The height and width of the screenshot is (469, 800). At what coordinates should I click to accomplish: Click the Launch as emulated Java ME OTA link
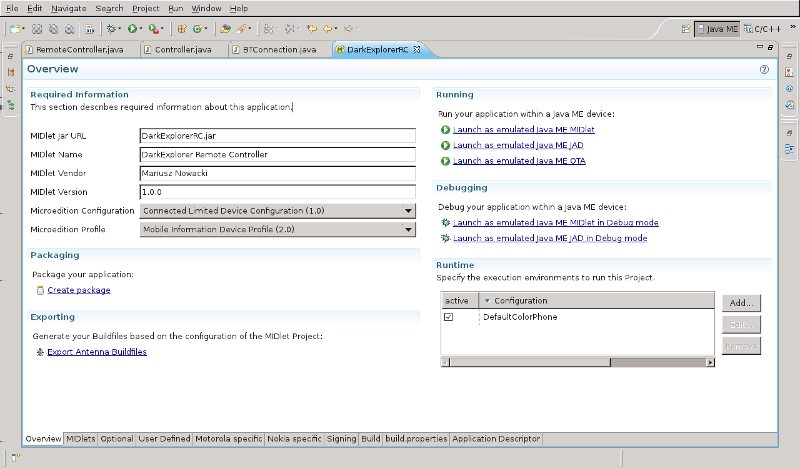[519, 161]
